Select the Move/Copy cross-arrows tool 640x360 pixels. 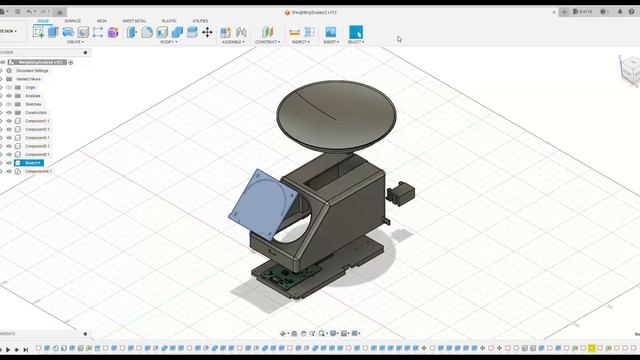pyautogui.click(x=207, y=32)
